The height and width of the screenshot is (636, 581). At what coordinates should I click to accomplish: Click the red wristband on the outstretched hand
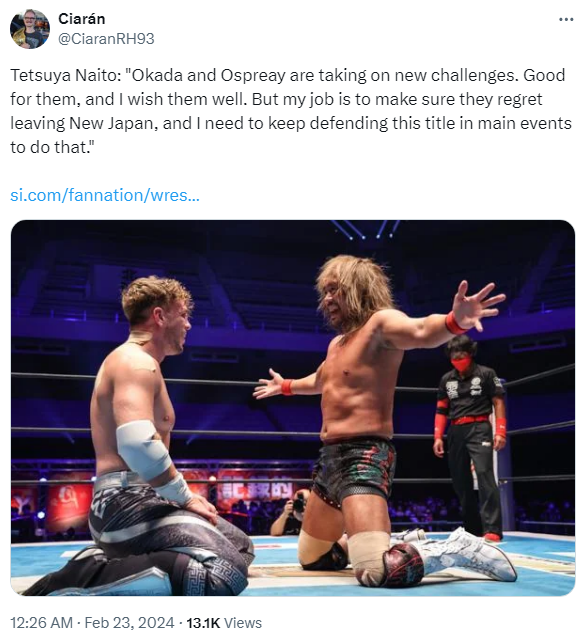[x=454, y=323]
